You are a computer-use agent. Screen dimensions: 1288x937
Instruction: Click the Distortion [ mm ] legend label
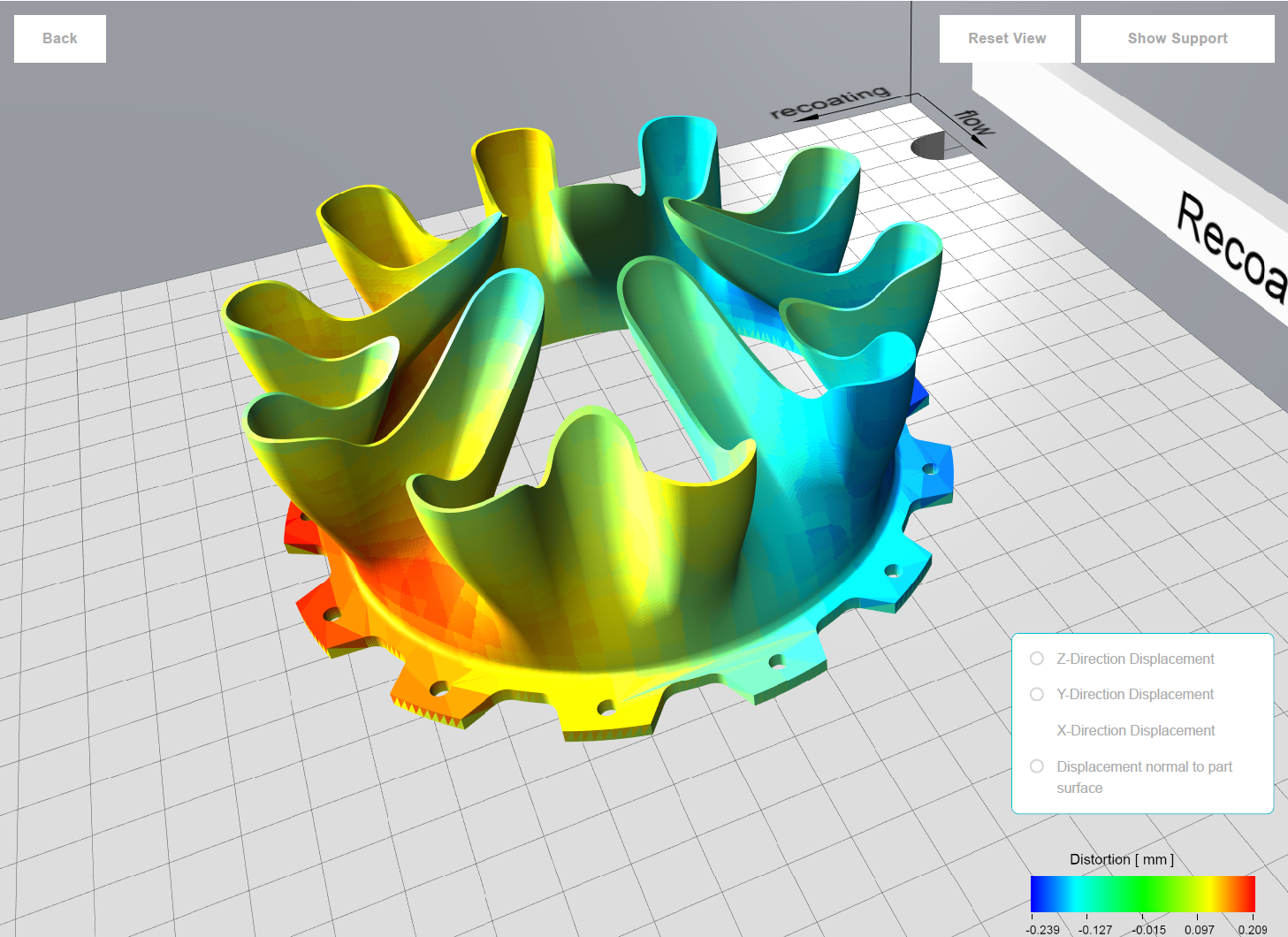pos(1120,859)
